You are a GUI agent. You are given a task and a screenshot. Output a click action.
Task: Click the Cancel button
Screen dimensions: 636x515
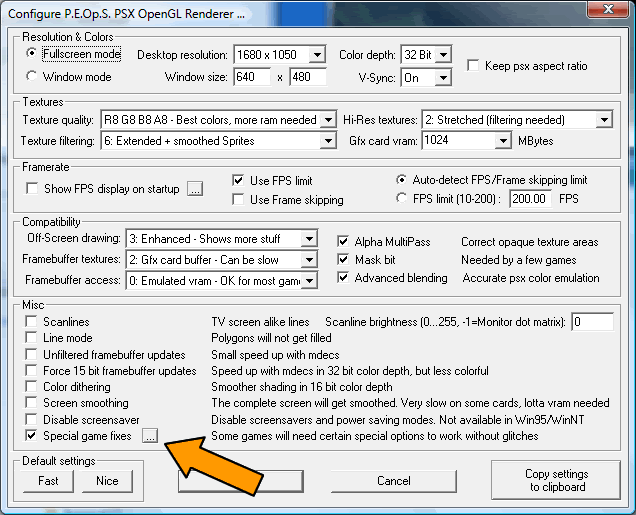coord(393,481)
